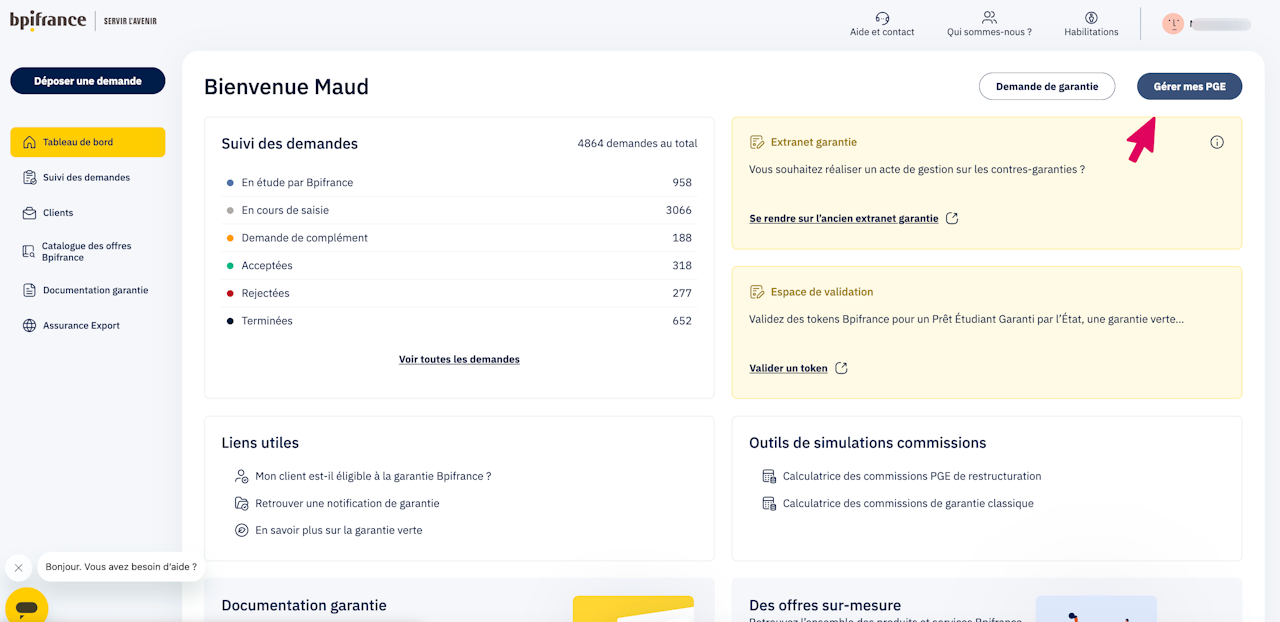
Task: Click Habilitations label
Action: coord(1091,32)
